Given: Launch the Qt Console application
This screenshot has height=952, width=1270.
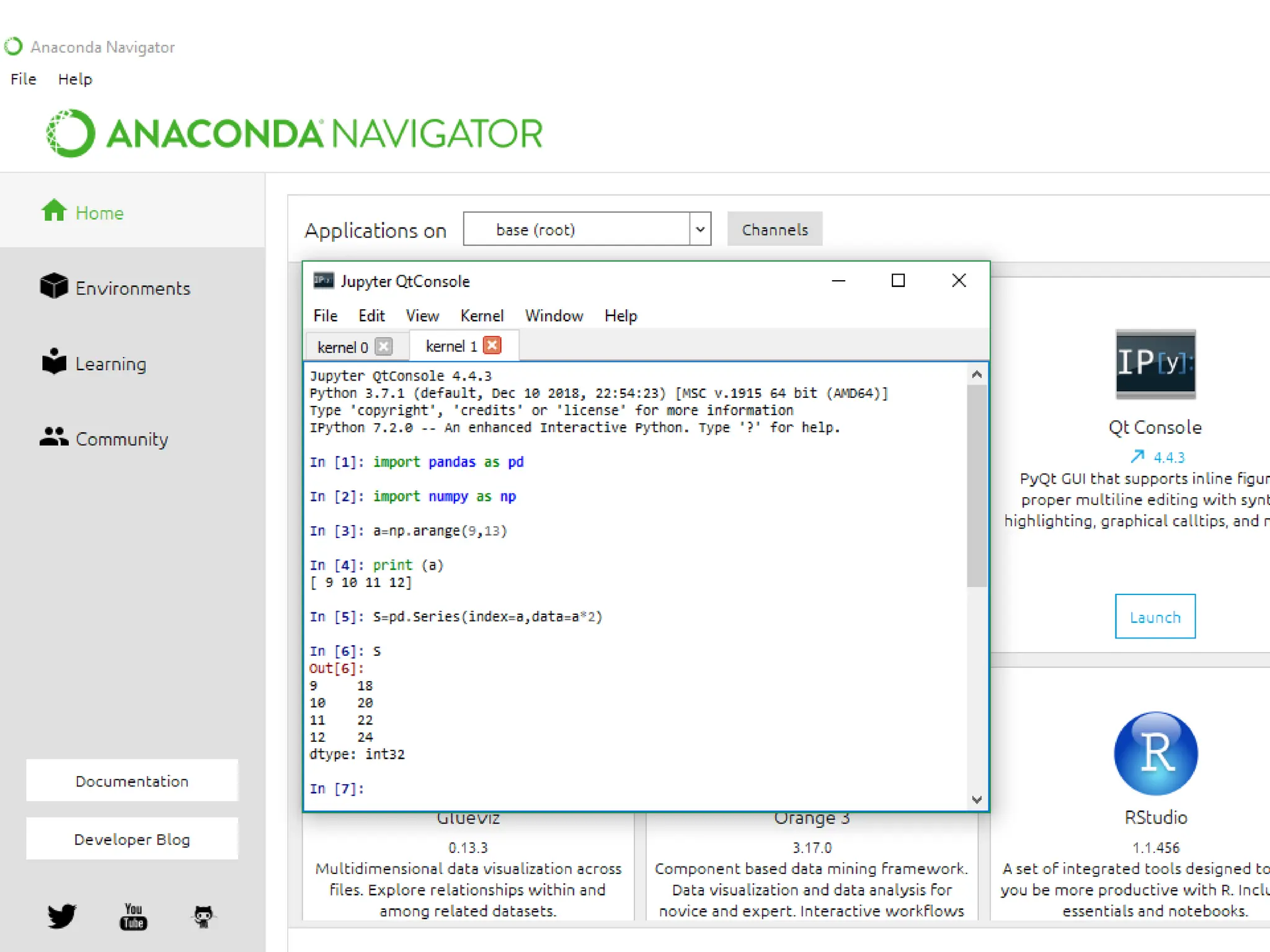Looking at the screenshot, I should [1155, 617].
